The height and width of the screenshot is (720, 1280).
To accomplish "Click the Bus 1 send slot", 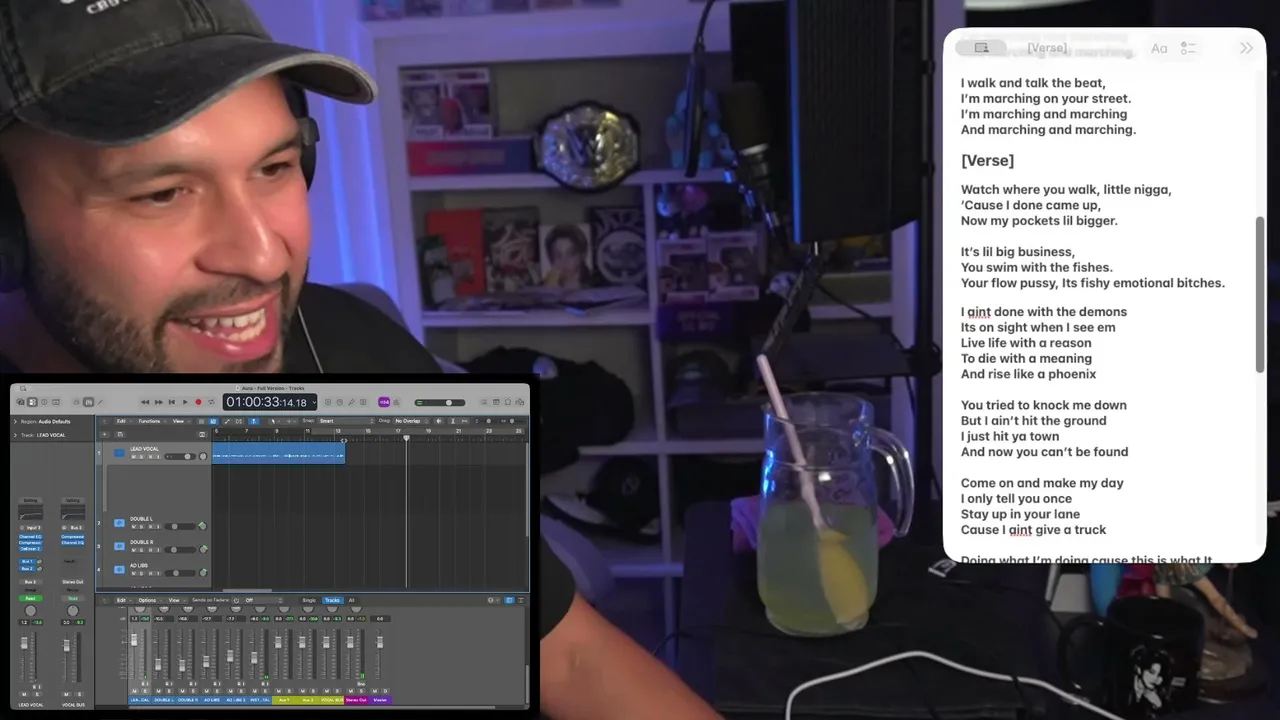I will coord(27,562).
